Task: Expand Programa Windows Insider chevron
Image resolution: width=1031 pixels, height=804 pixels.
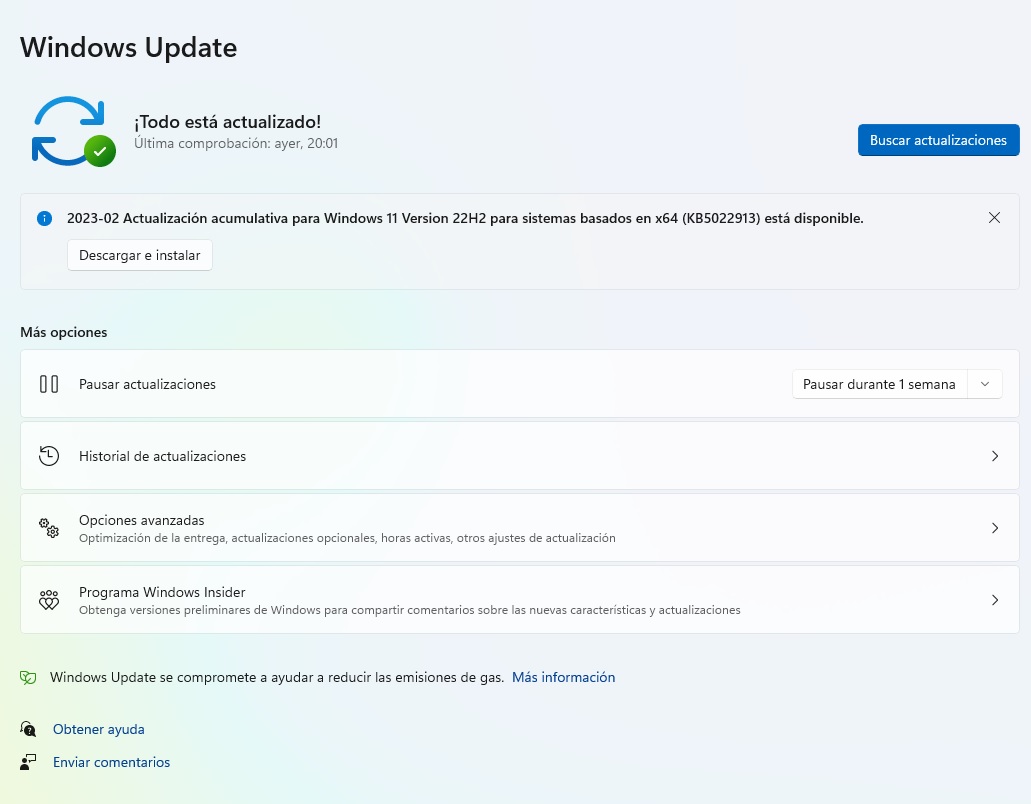Action: (995, 600)
